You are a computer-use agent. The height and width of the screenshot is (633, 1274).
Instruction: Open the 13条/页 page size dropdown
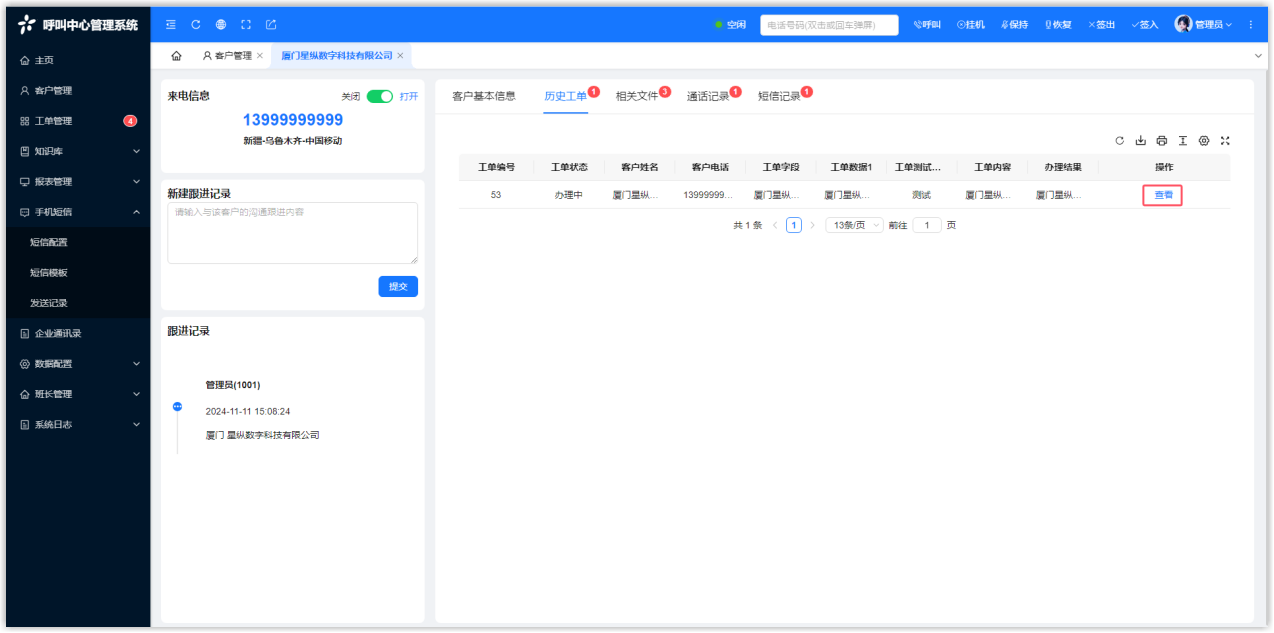pos(854,225)
